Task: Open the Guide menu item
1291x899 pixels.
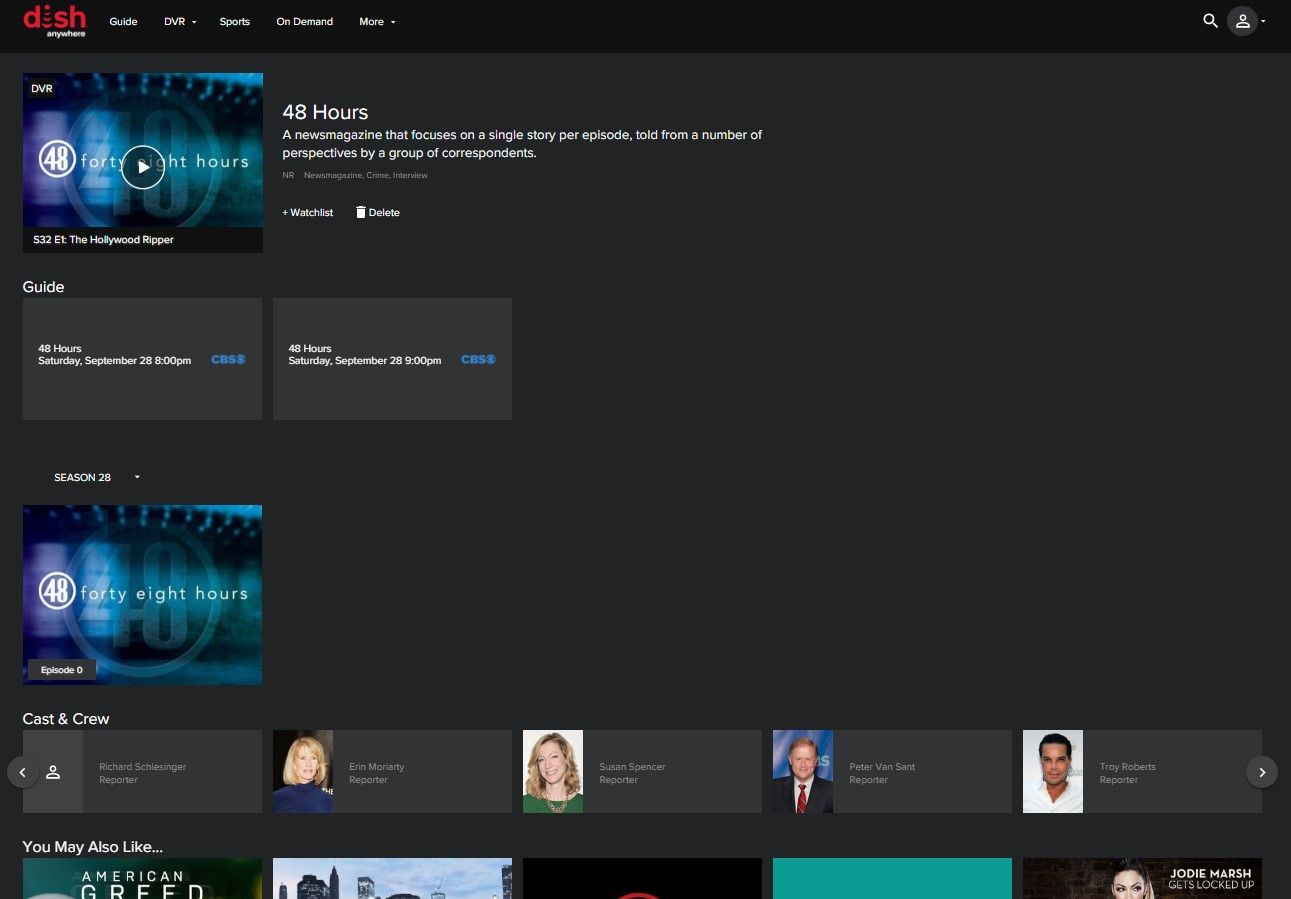Action: point(123,22)
